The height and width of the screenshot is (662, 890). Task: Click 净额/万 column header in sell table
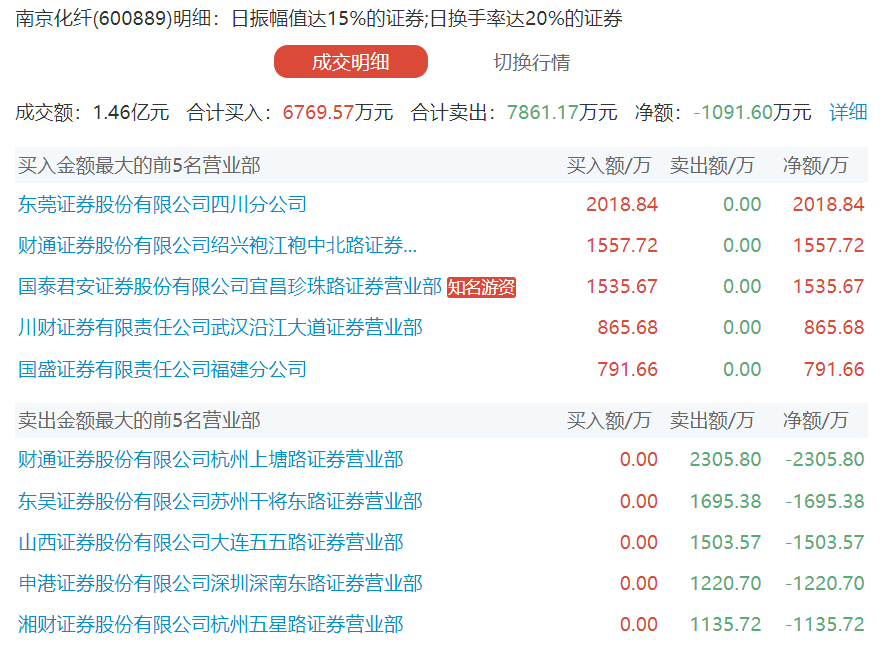click(x=815, y=420)
